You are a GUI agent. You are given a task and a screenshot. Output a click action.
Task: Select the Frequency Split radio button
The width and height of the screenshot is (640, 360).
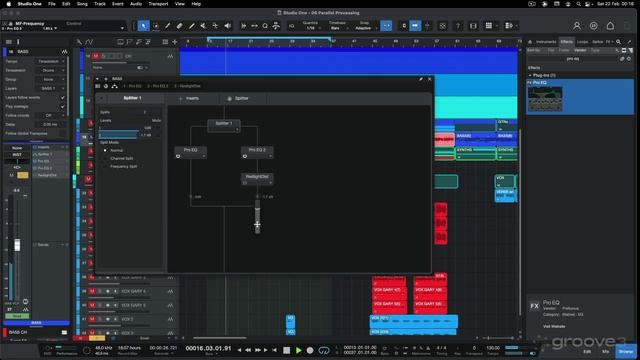click(x=105, y=167)
